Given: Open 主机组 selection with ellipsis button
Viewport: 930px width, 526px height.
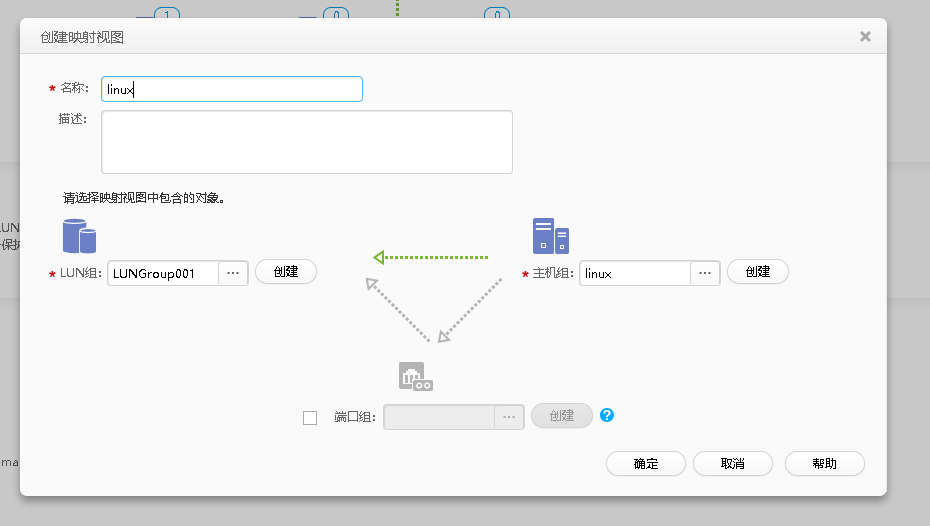Looking at the screenshot, I should (x=705, y=273).
